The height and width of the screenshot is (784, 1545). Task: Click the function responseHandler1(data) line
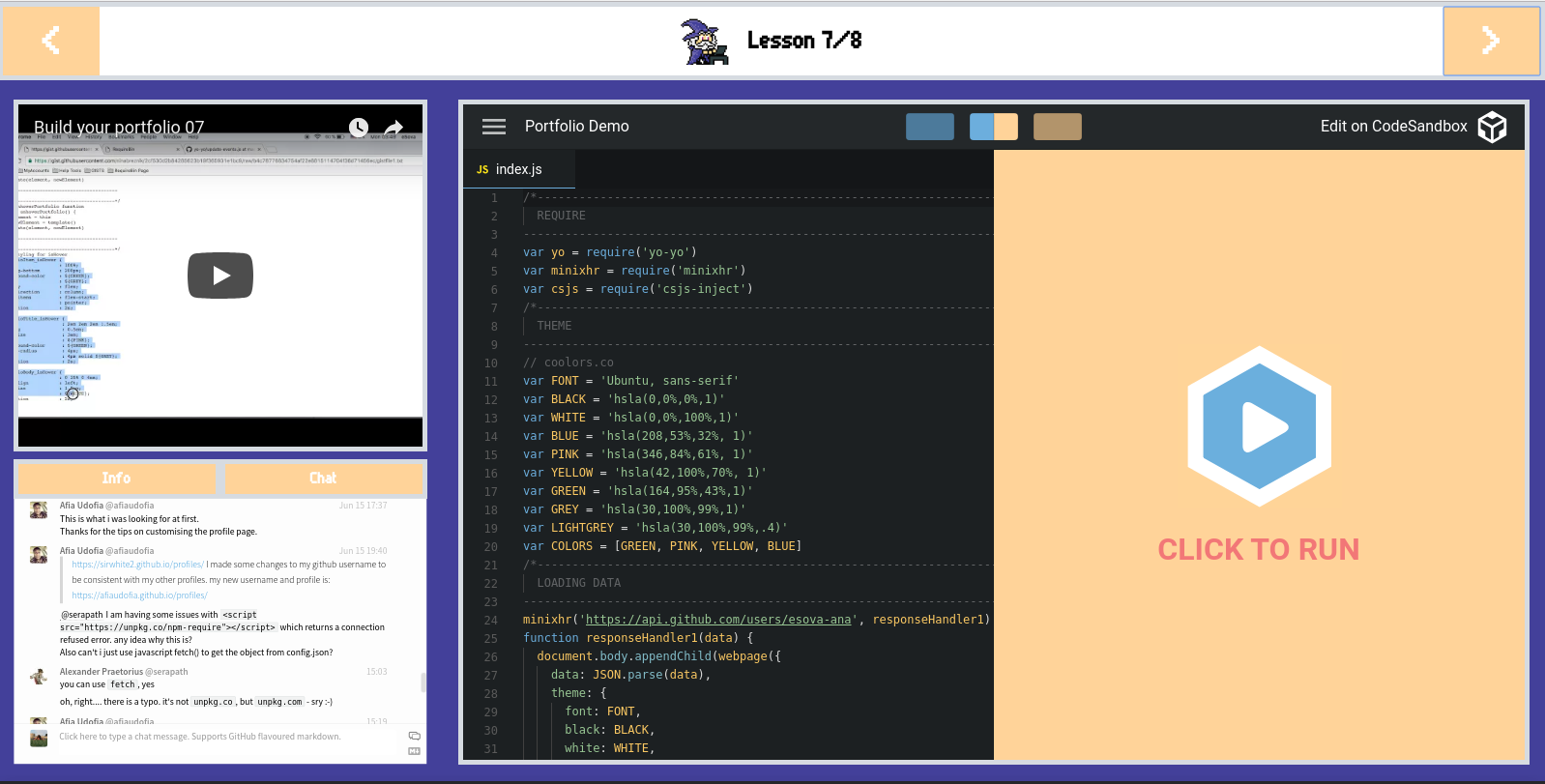(638, 638)
